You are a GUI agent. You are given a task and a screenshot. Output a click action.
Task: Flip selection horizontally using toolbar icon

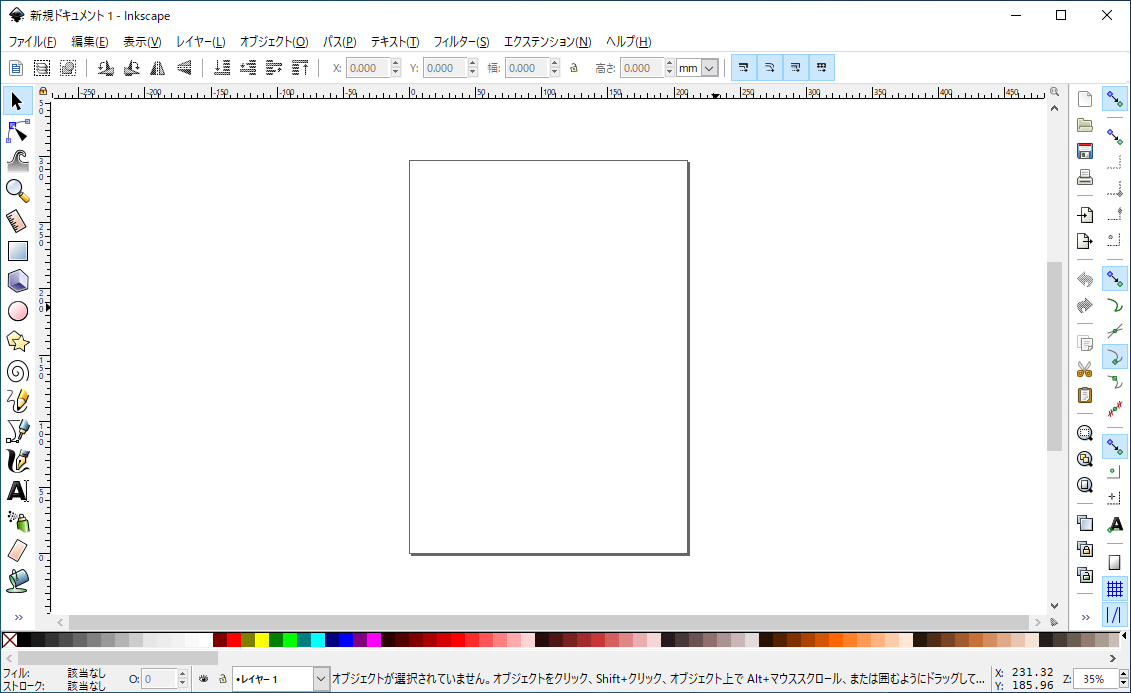click(157, 68)
